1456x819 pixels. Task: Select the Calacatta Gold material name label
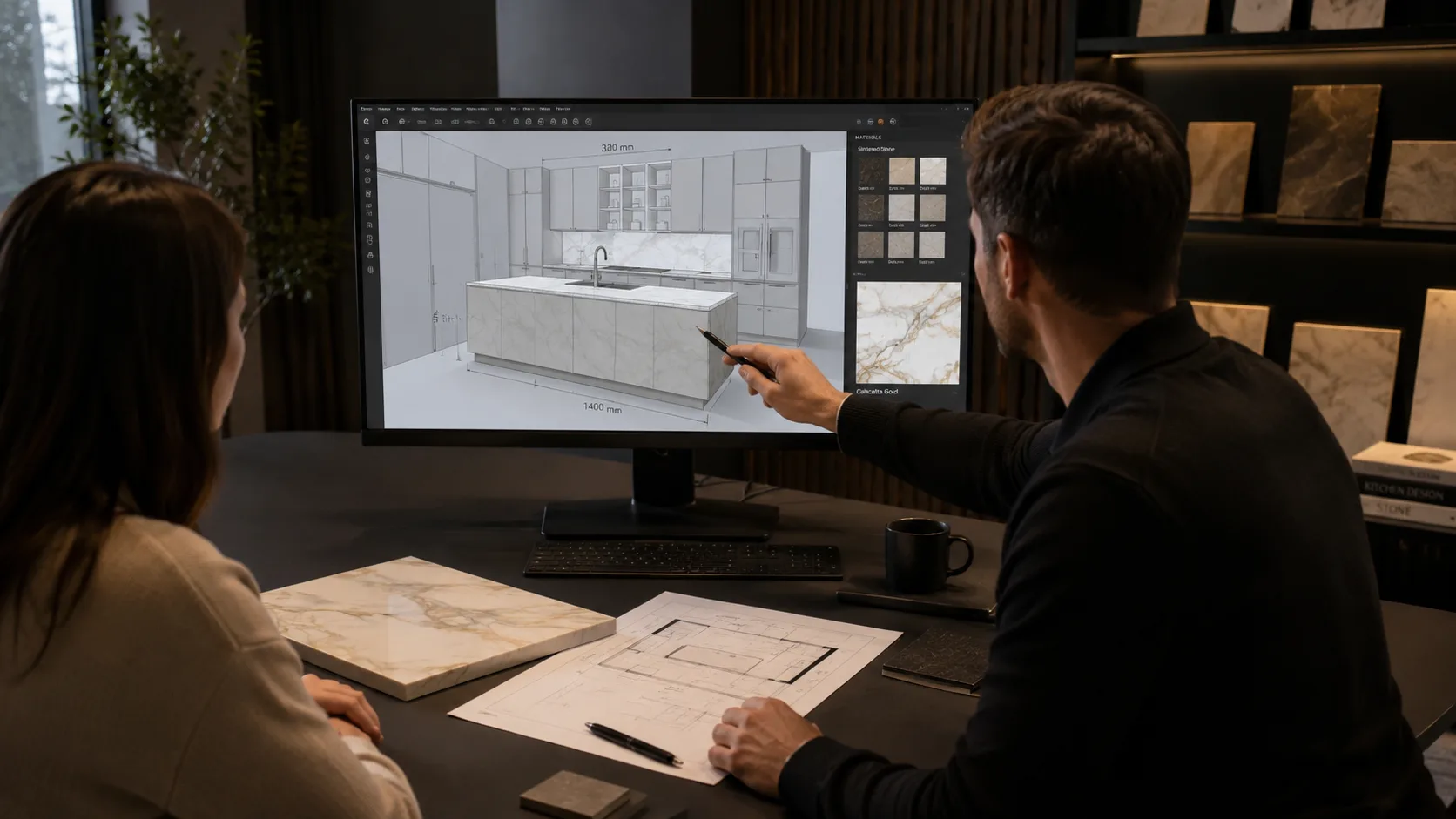pyautogui.click(x=877, y=392)
